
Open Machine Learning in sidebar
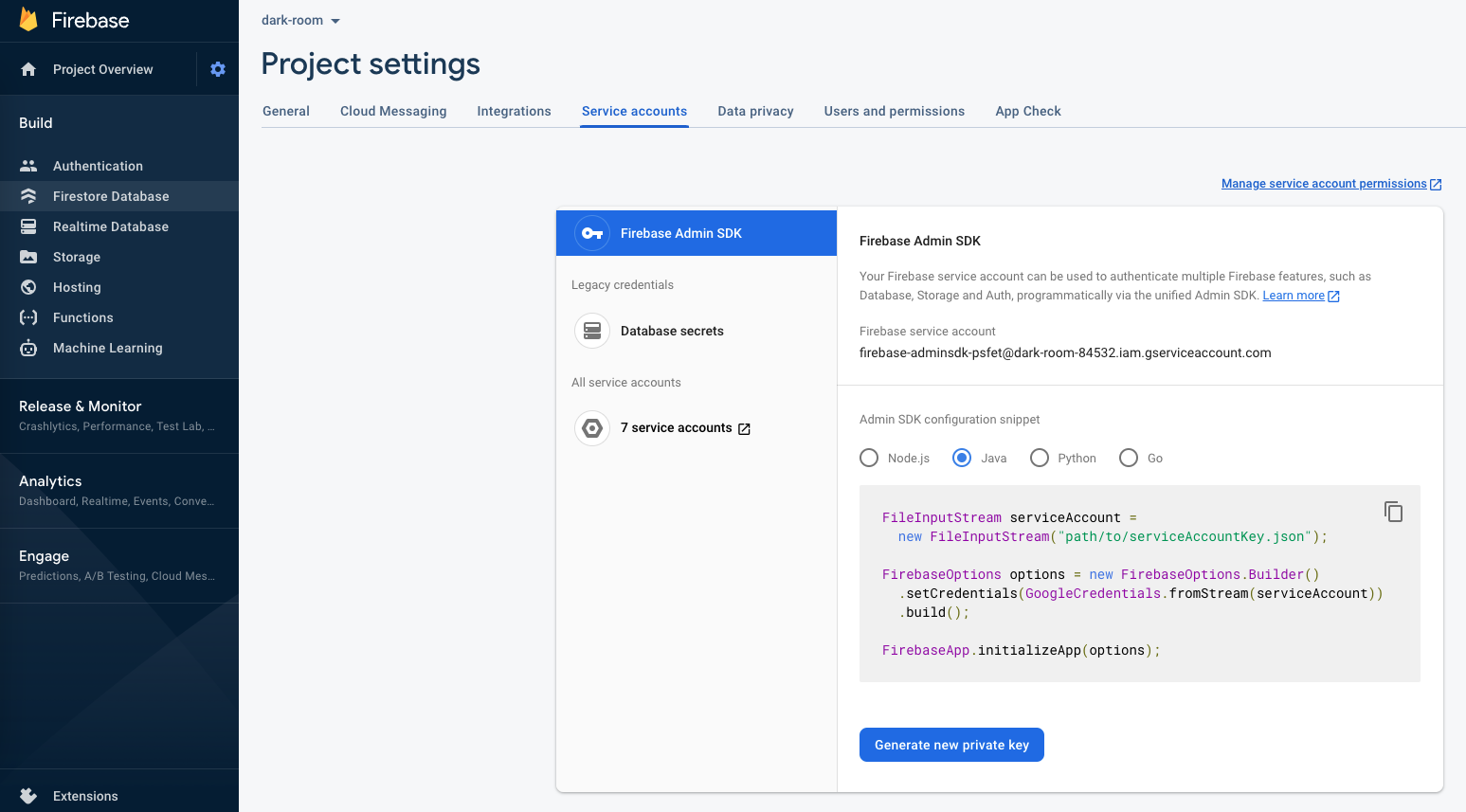pyautogui.click(x=119, y=348)
